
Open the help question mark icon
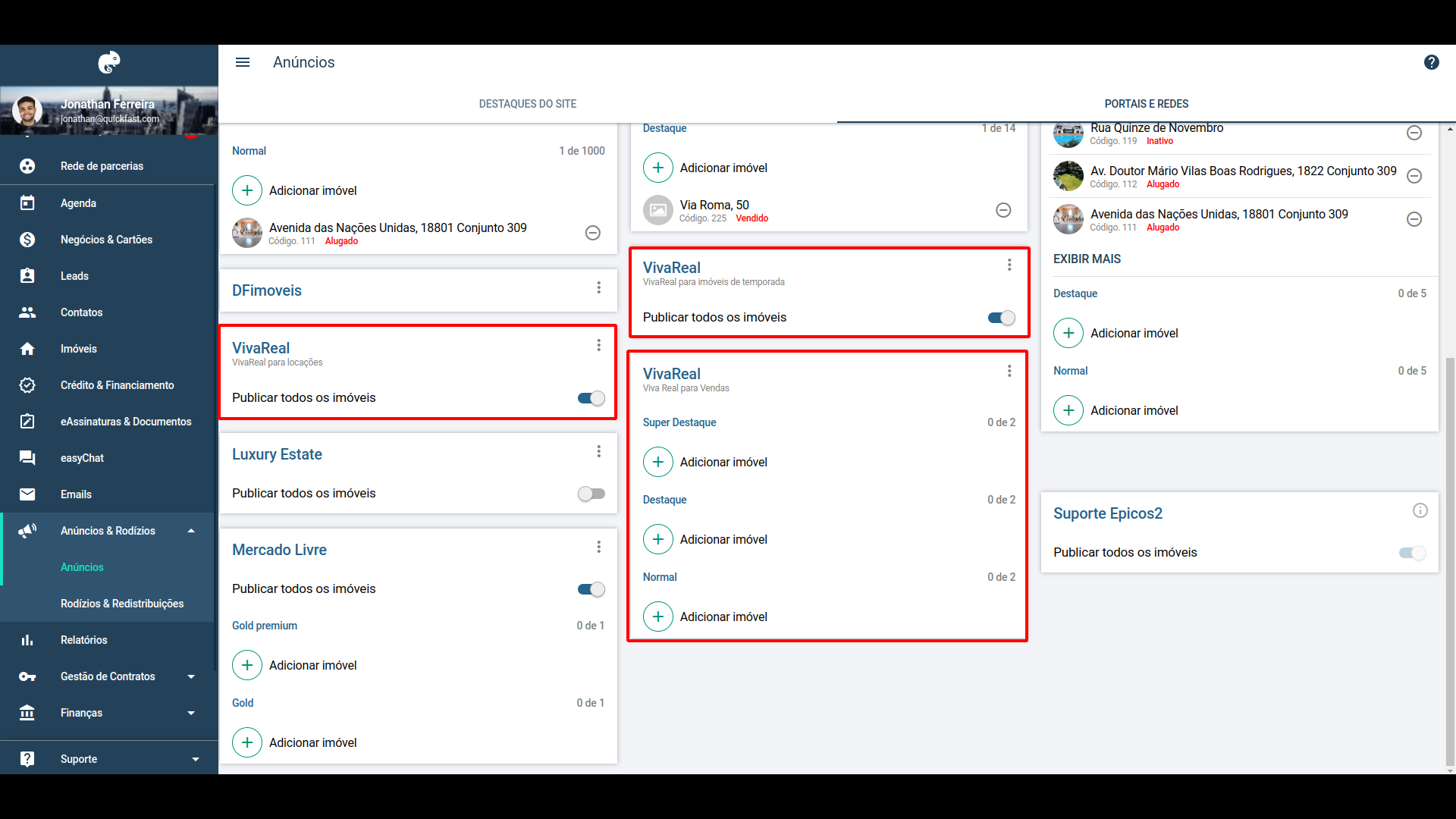tap(1431, 62)
